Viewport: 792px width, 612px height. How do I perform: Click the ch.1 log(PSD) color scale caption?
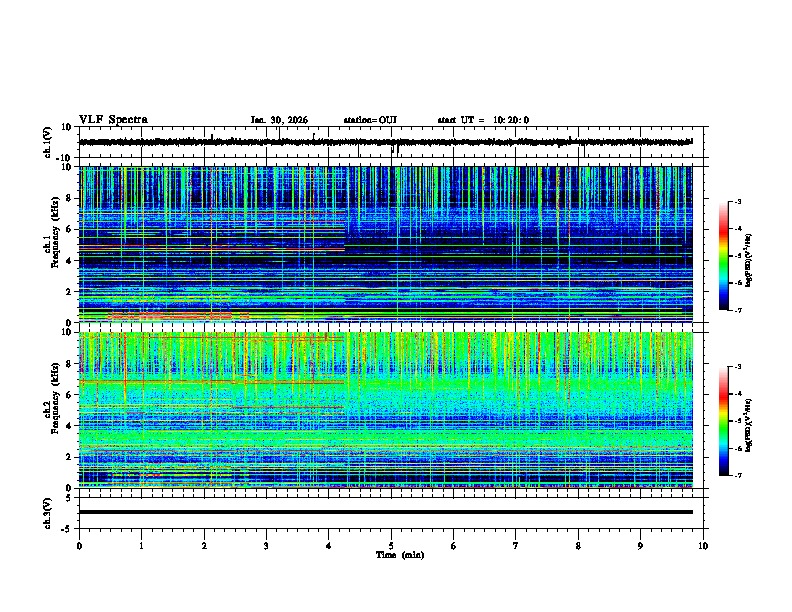coord(749,260)
